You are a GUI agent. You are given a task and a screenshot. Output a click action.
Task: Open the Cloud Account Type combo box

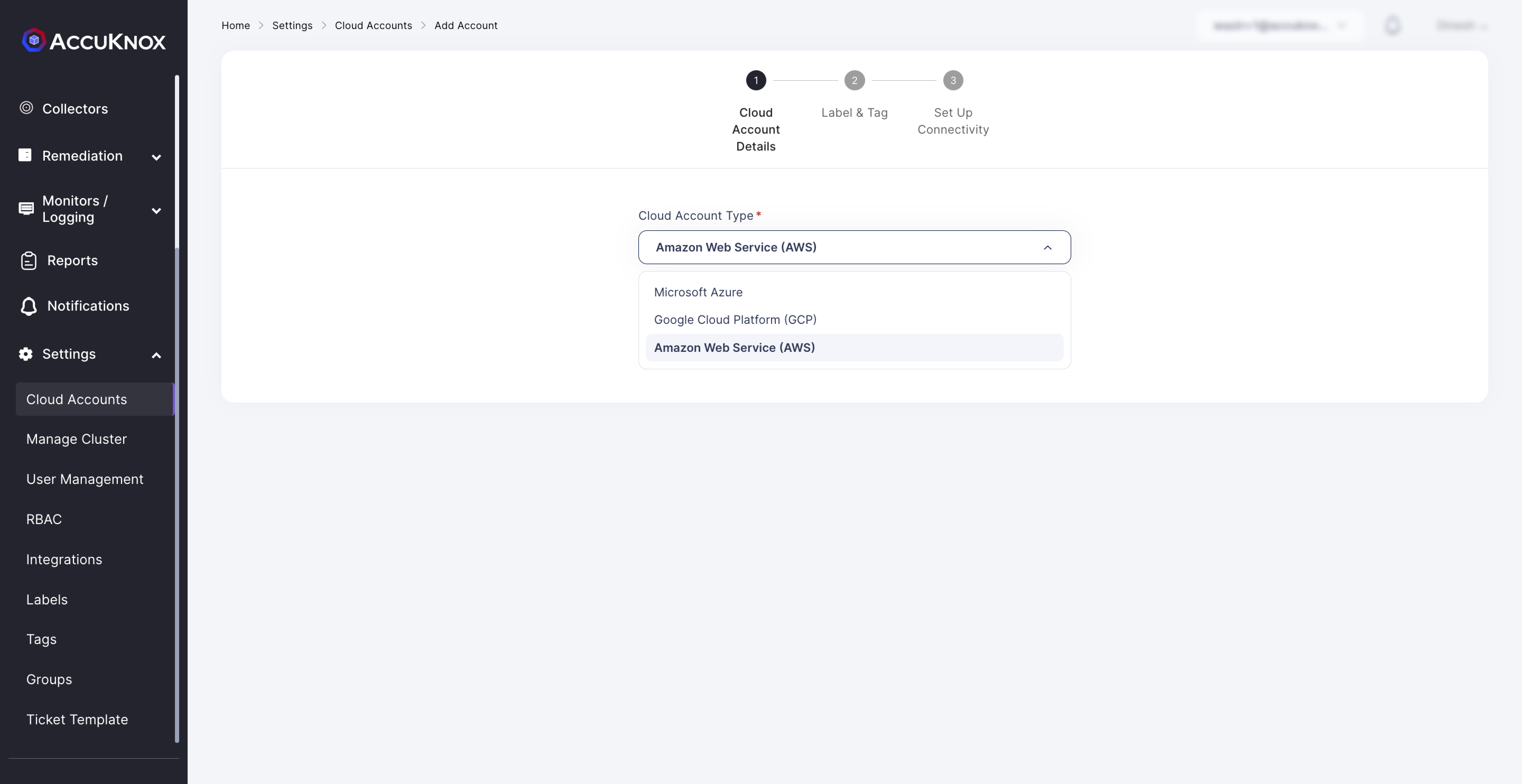854,248
